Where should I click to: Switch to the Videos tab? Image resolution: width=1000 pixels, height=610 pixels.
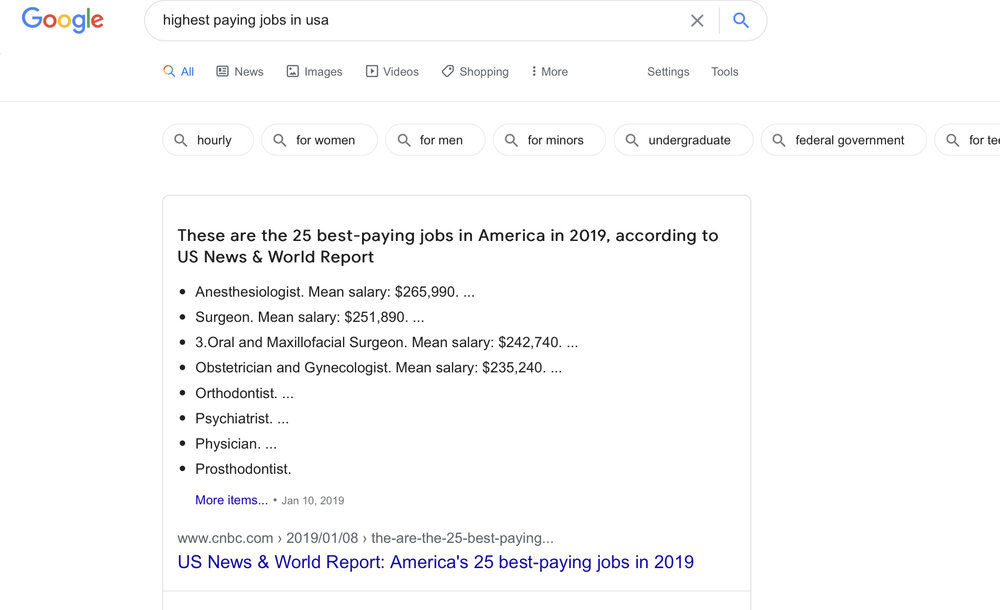(392, 71)
